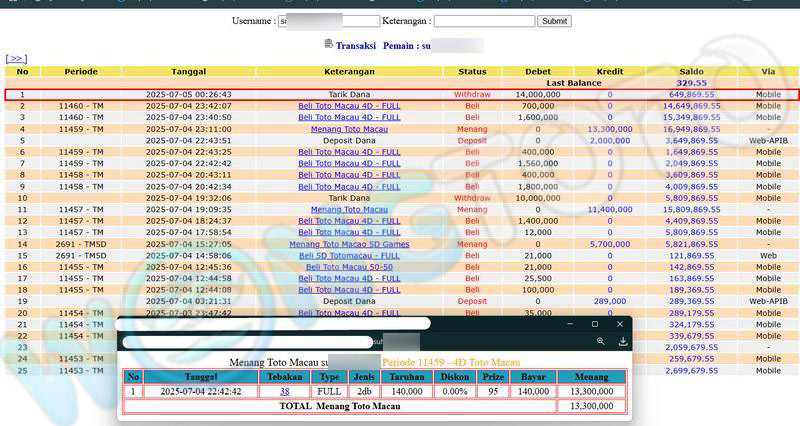Maximize the popup window
The width and height of the screenshot is (800, 426).
(x=595, y=324)
